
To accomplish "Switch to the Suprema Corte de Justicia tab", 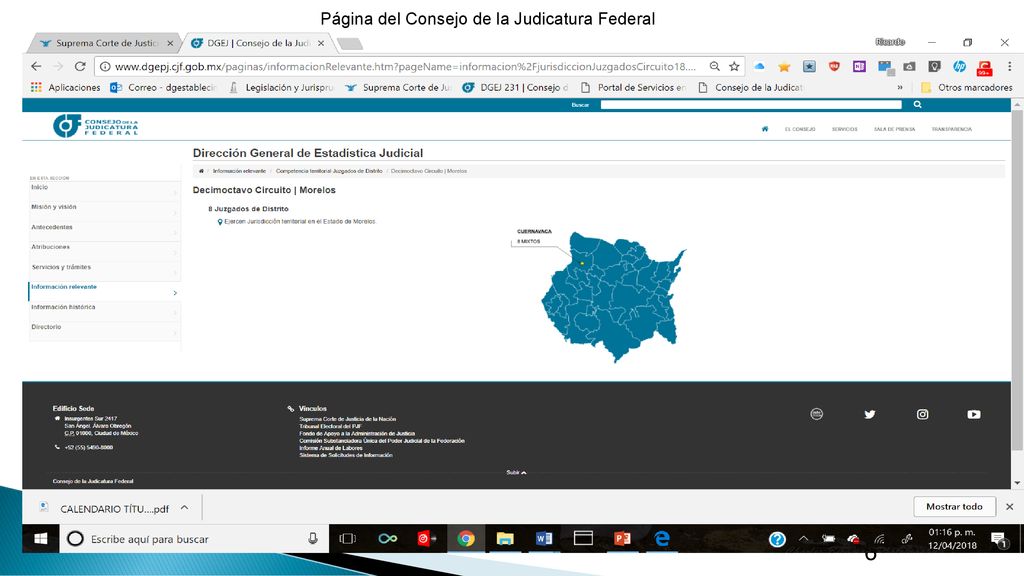I will 104,43.
